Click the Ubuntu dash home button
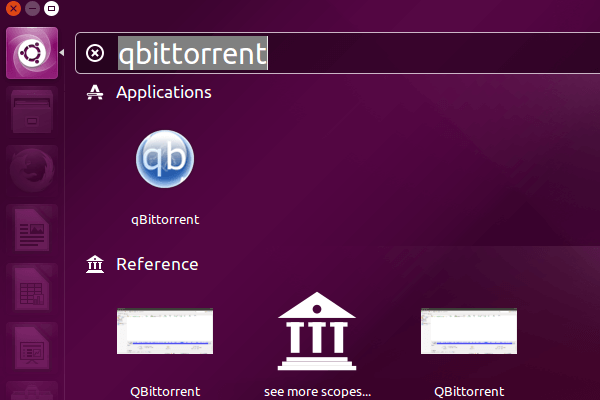 tap(32, 54)
